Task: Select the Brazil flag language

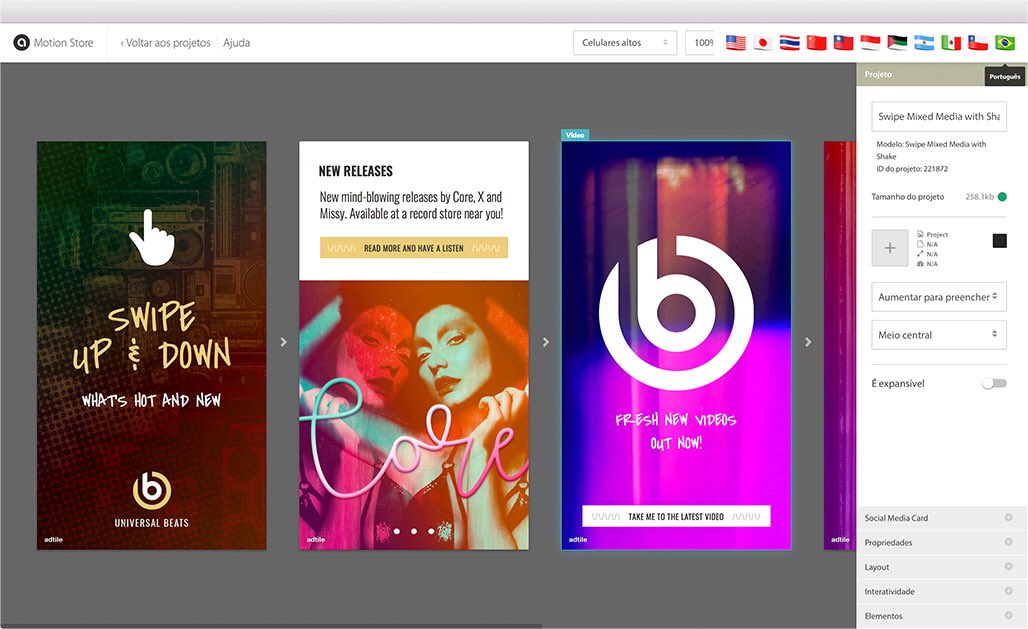Action: pyautogui.click(x=1004, y=43)
